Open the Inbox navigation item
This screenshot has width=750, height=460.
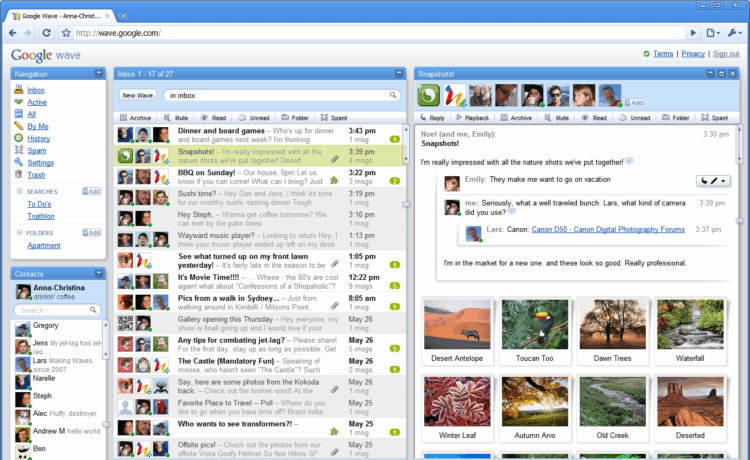[x=36, y=90]
